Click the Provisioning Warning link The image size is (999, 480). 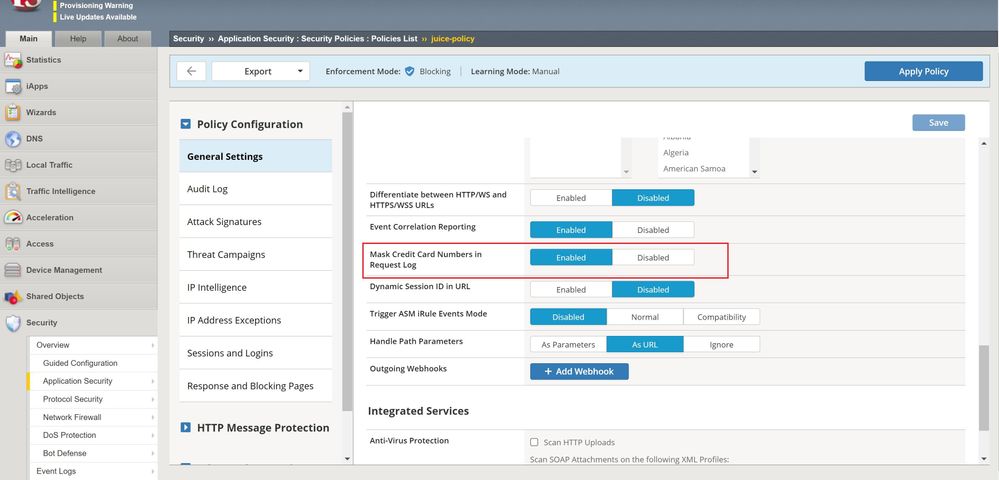(96, 6)
